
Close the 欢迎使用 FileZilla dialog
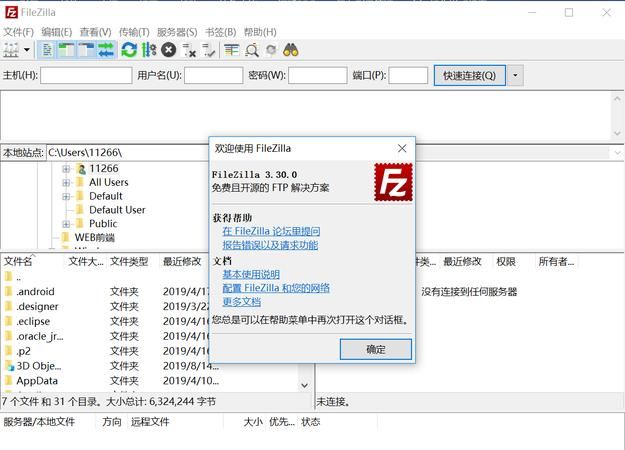402,148
